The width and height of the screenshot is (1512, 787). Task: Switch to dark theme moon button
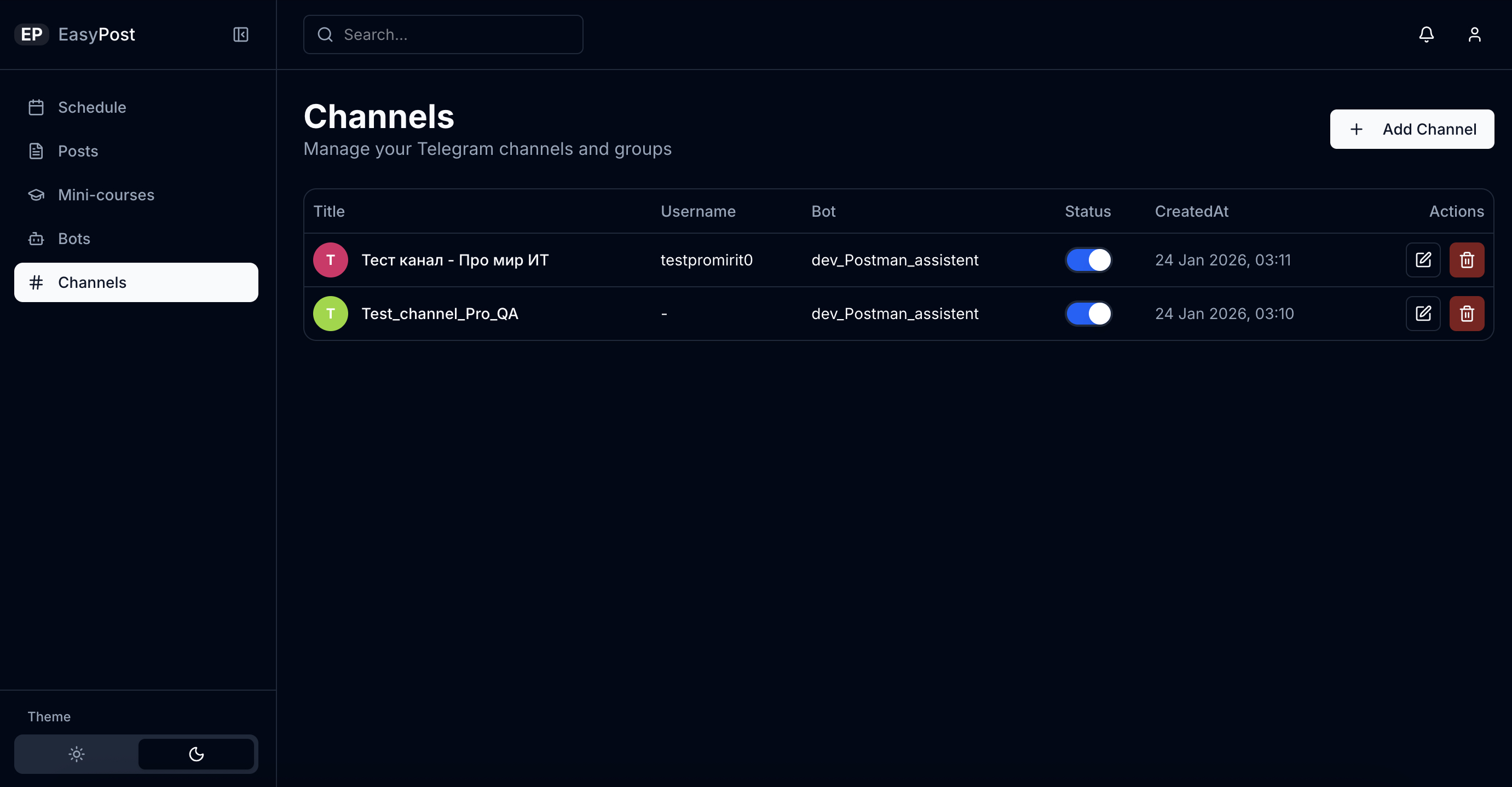[x=196, y=754]
